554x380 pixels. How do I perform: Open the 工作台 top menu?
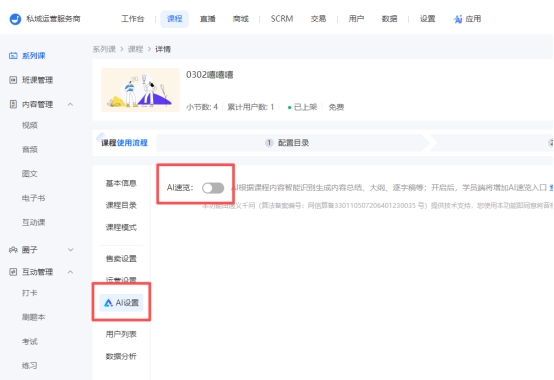(x=132, y=19)
